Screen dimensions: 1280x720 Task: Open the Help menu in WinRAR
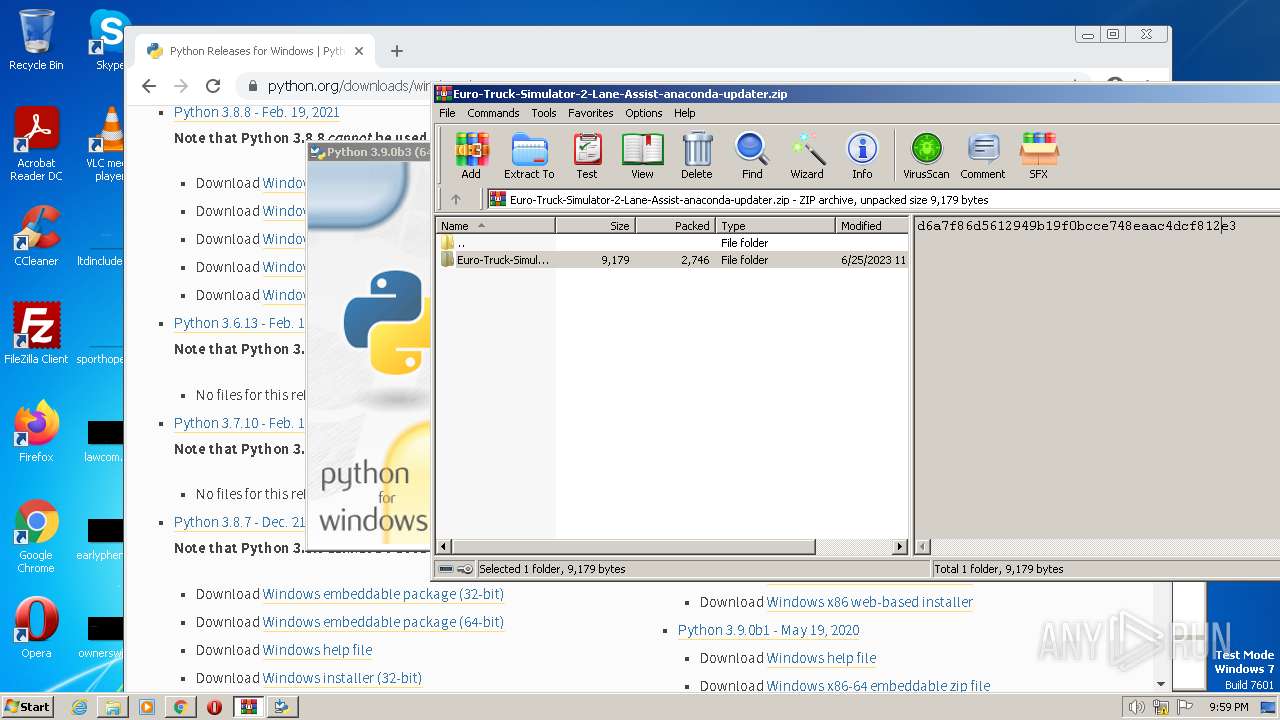coord(685,113)
